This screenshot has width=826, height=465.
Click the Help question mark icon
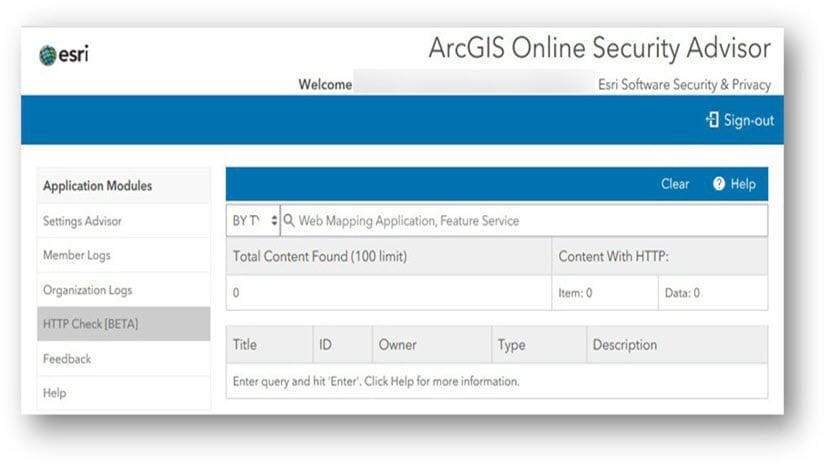719,184
